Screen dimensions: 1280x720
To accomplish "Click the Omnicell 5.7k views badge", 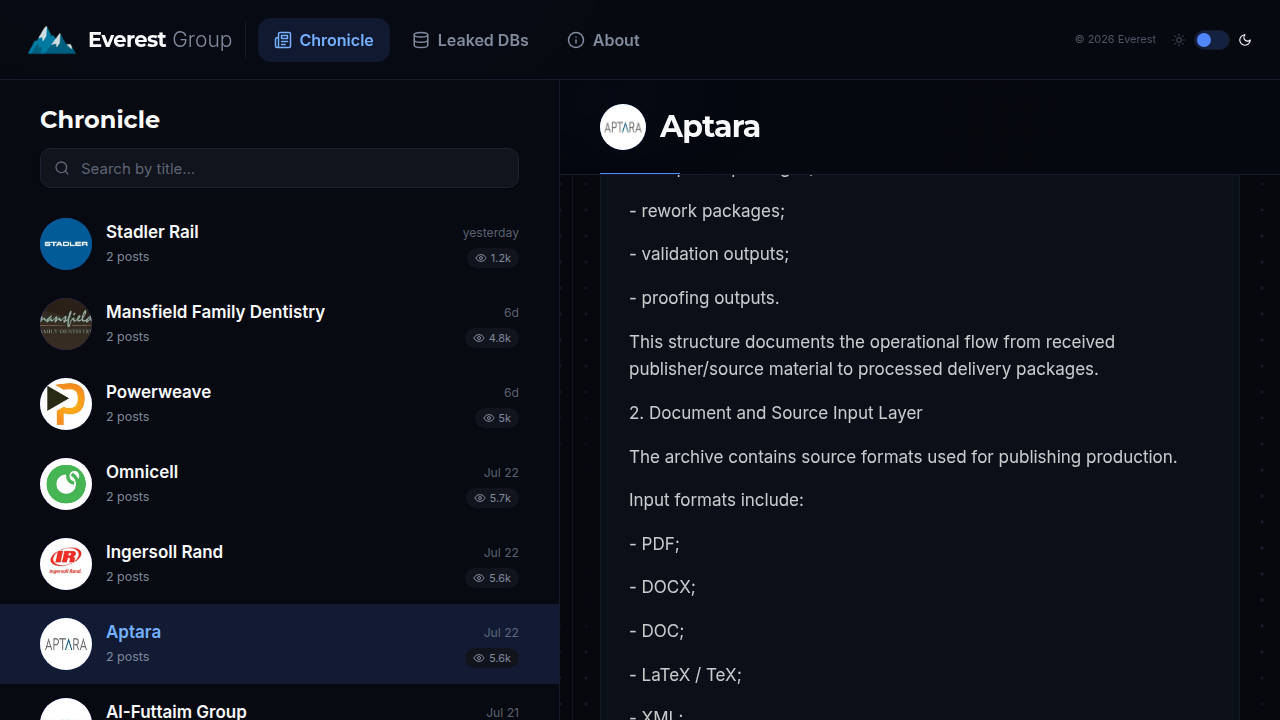I will [492, 498].
